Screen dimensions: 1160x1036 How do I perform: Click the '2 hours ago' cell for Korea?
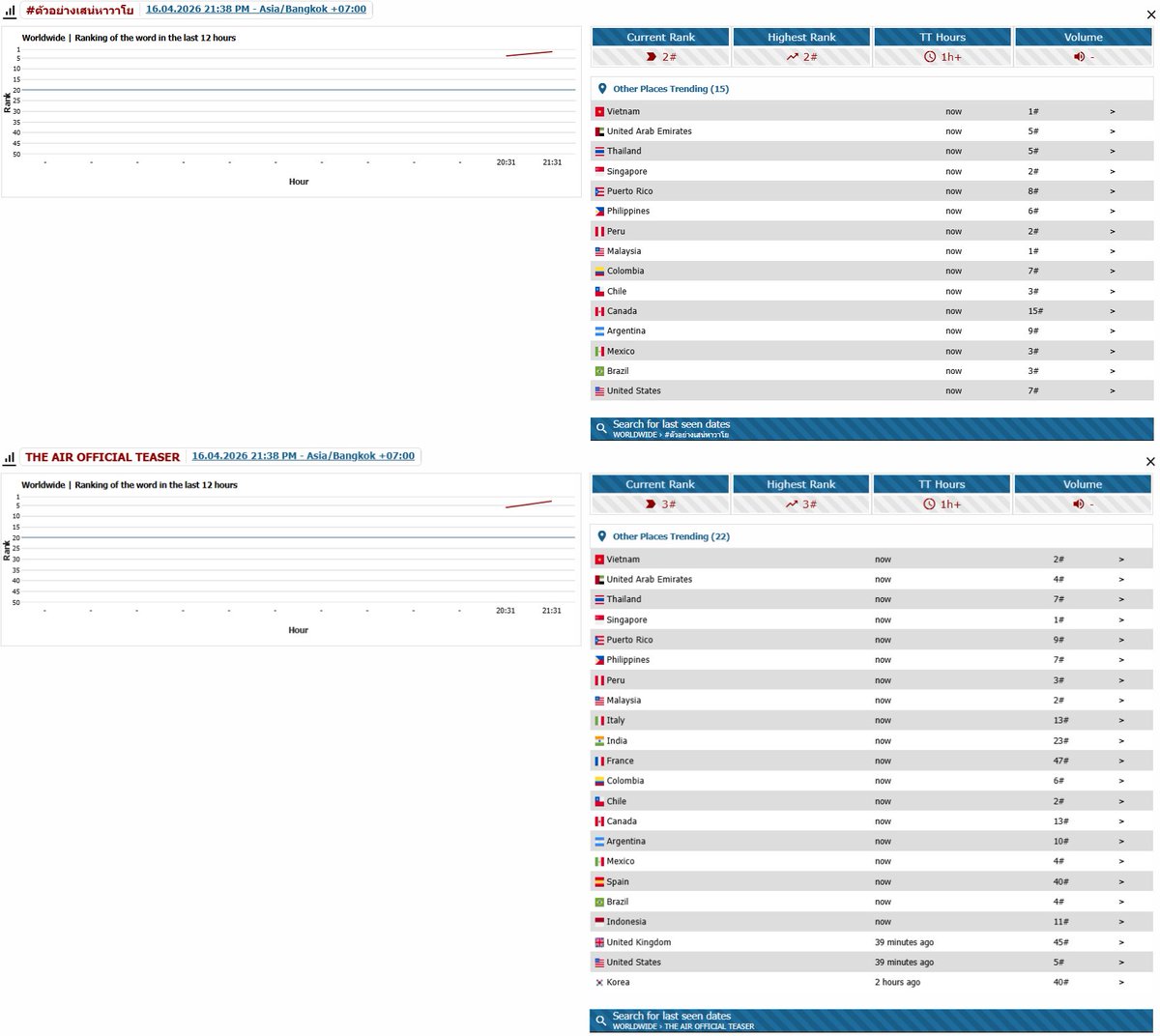897,982
